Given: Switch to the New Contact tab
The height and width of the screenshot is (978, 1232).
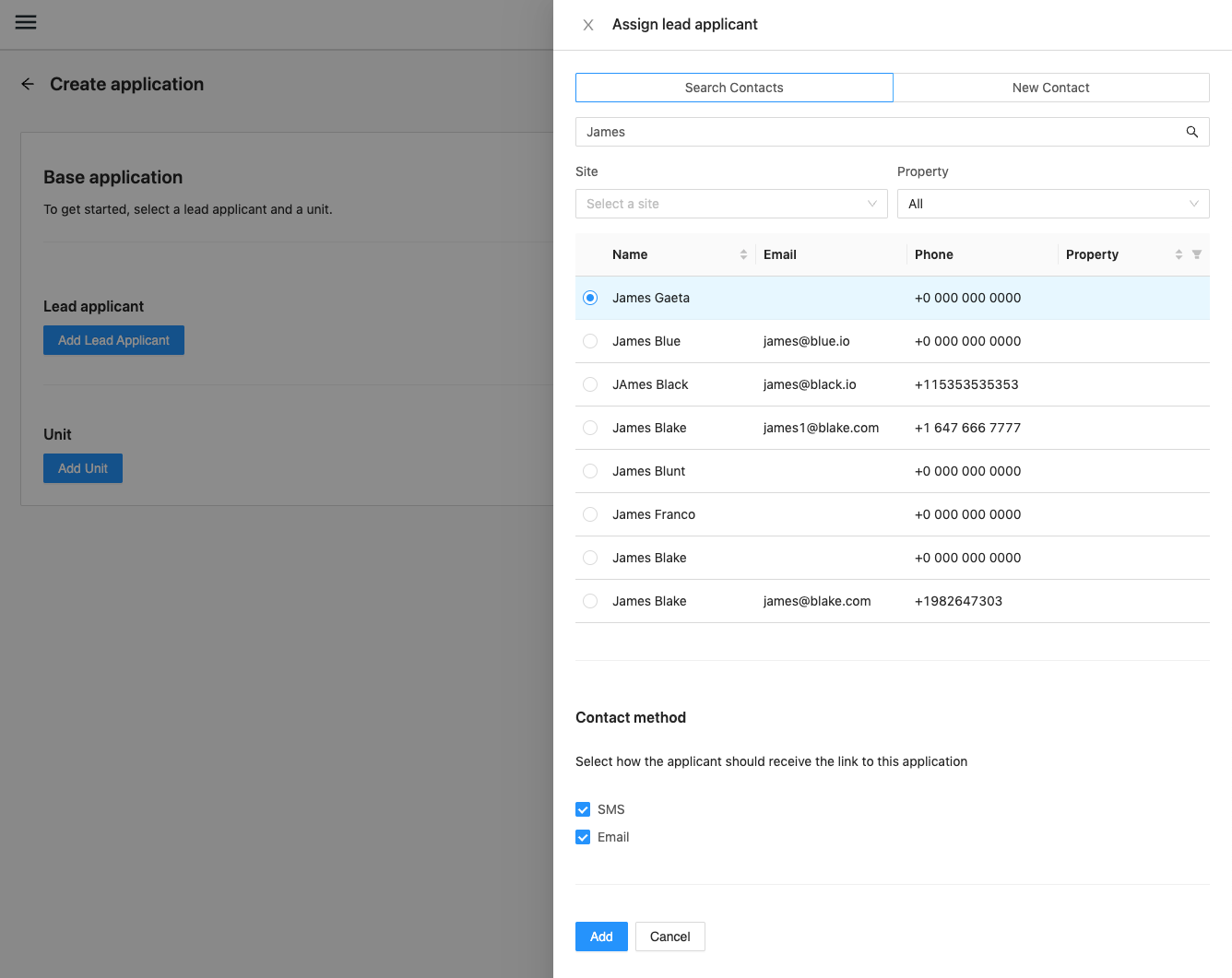Looking at the screenshot, I should [x=1051, y=88].
